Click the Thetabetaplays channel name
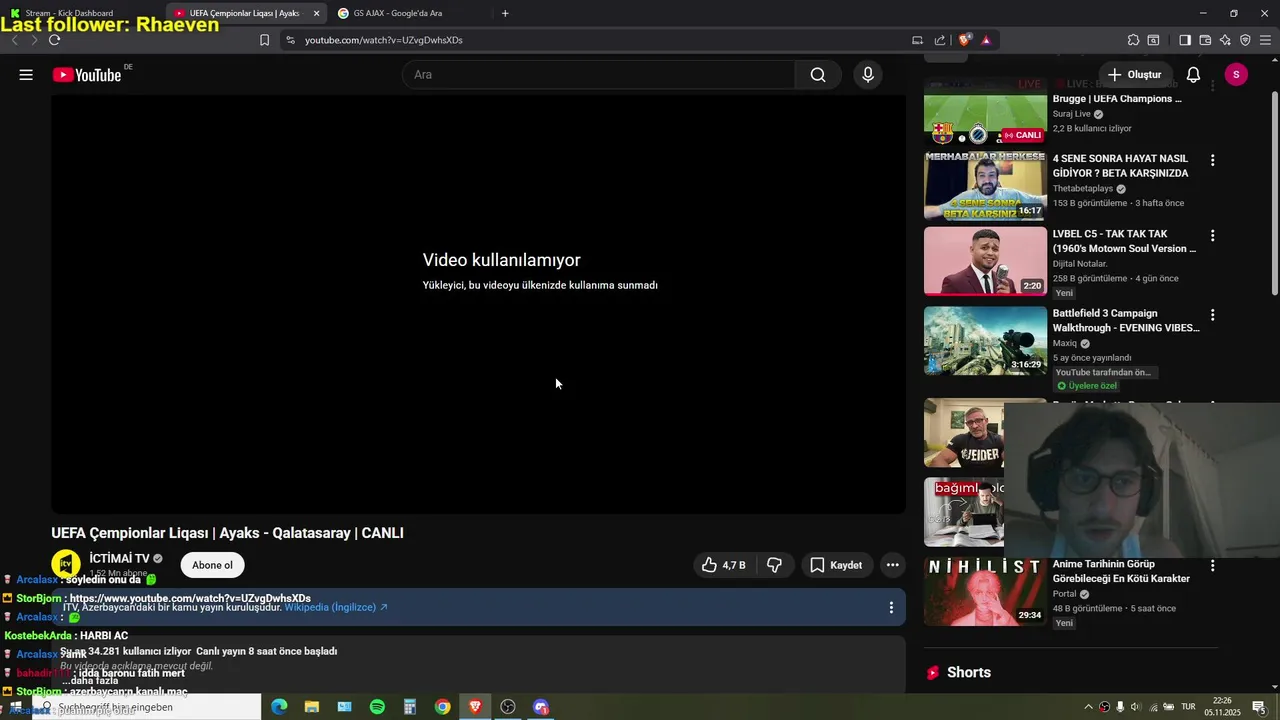 pyautogui.click(x=1083, y=189)
